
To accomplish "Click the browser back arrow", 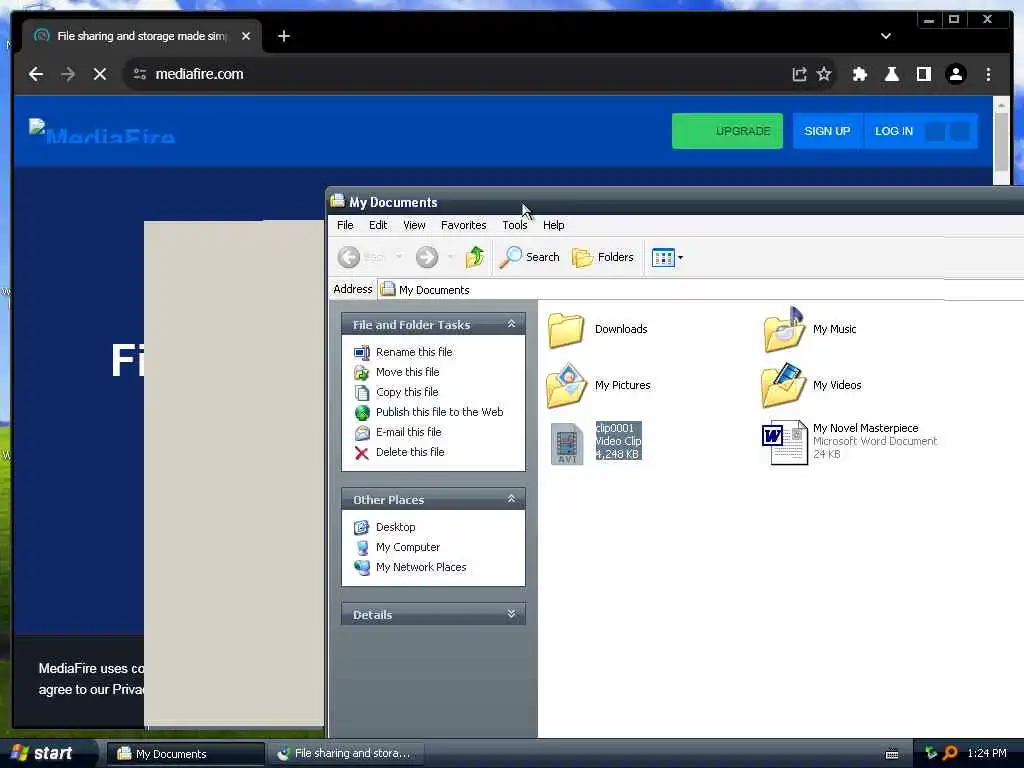I will click(36, 74).
